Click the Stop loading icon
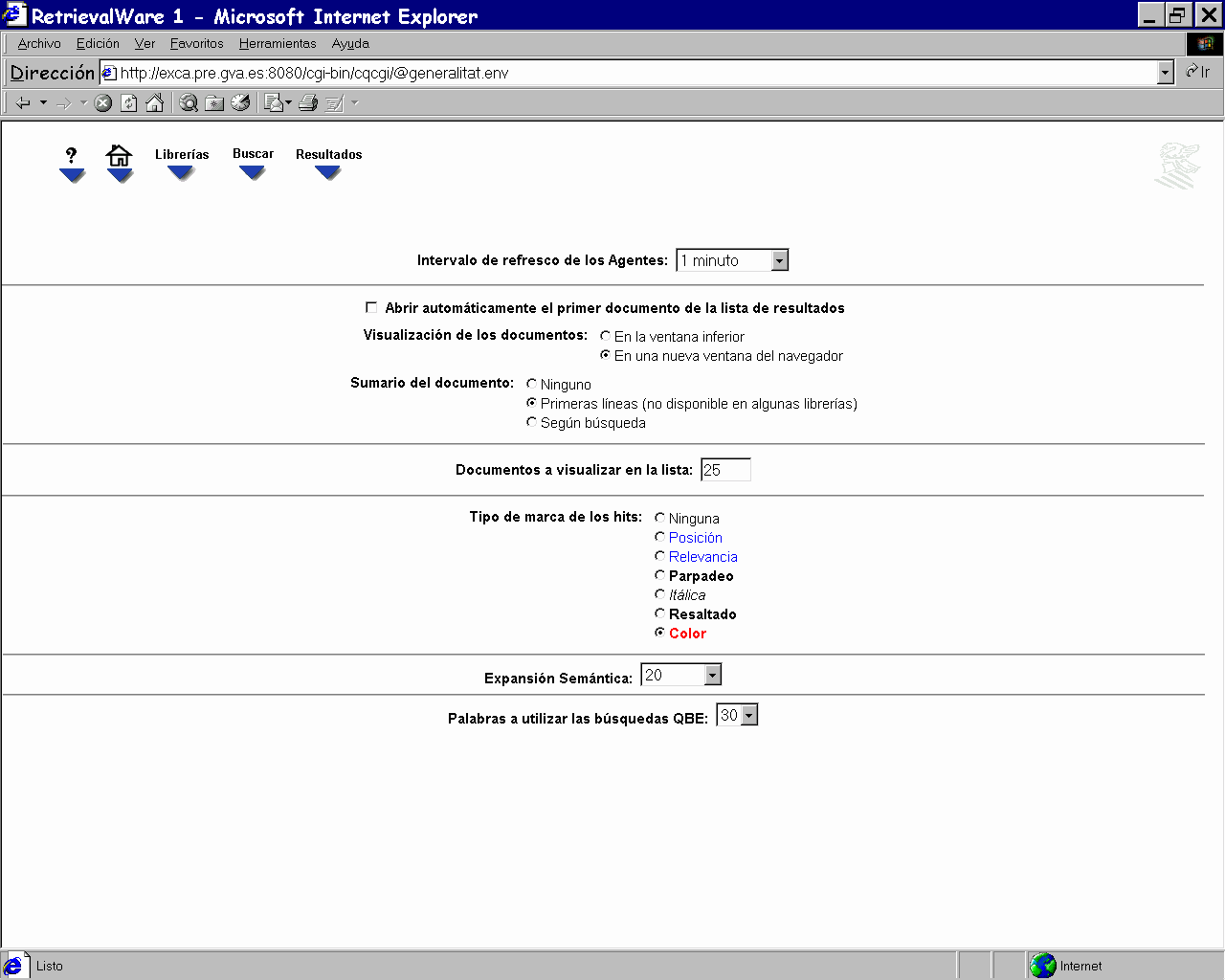This screenshot has width=1225, height=980. 103,103
